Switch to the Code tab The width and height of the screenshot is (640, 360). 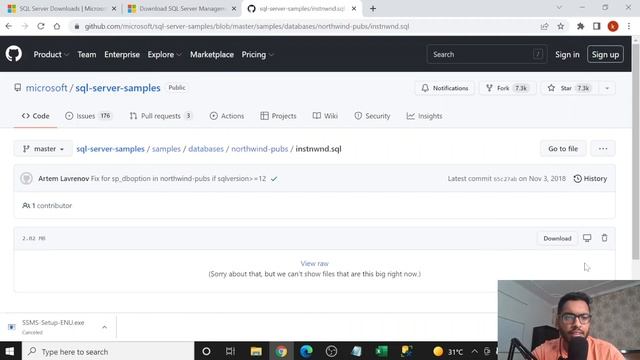coord(36,116)
